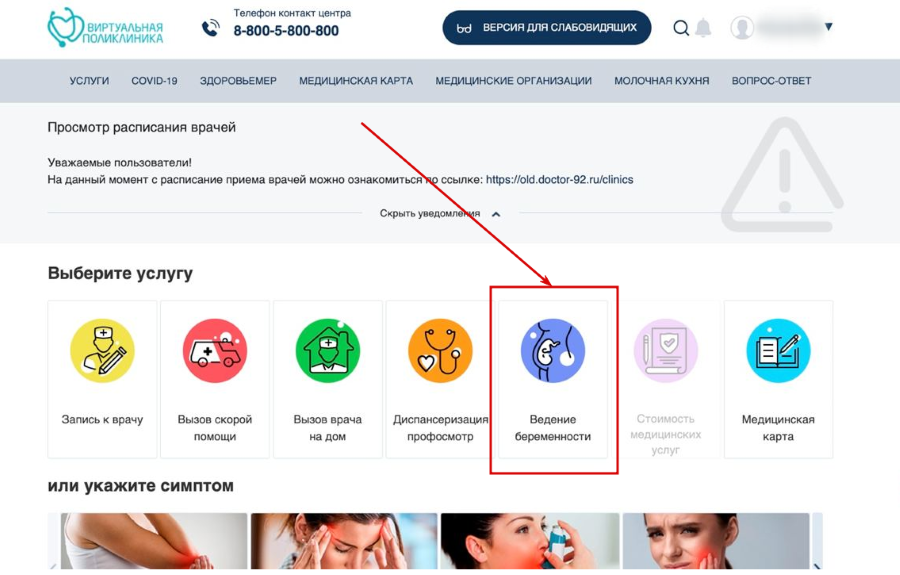The height and width of the screenshot is (575, 900).
Task: Select the asthma inhaler symptom thumbnail
Action: (530, 541)
